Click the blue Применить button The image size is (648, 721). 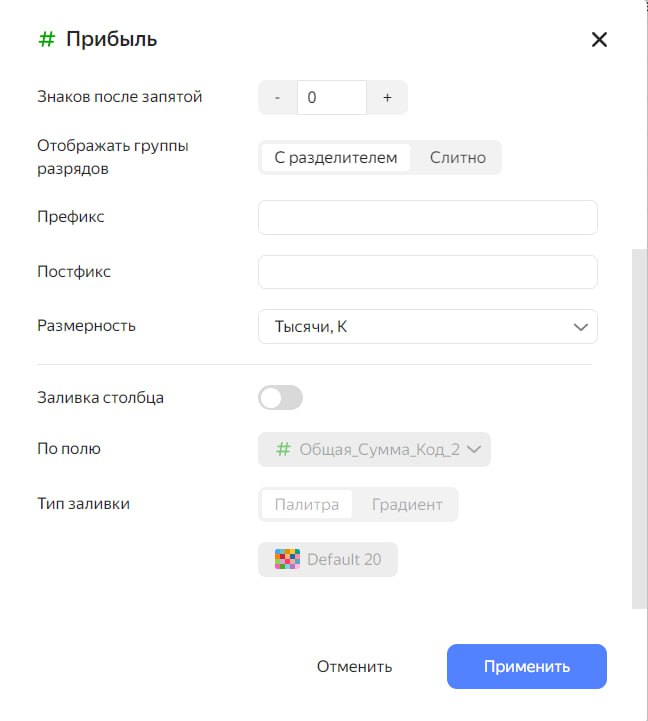[x=527, y=666]
